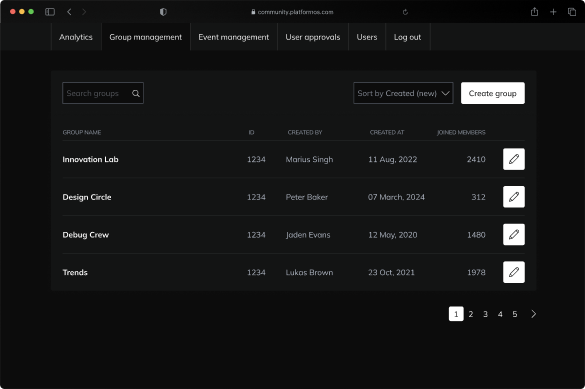The height and width of the screenshot is (389, 585).
Task: Show the tab overview icon
Action: [x=572, y=12]
